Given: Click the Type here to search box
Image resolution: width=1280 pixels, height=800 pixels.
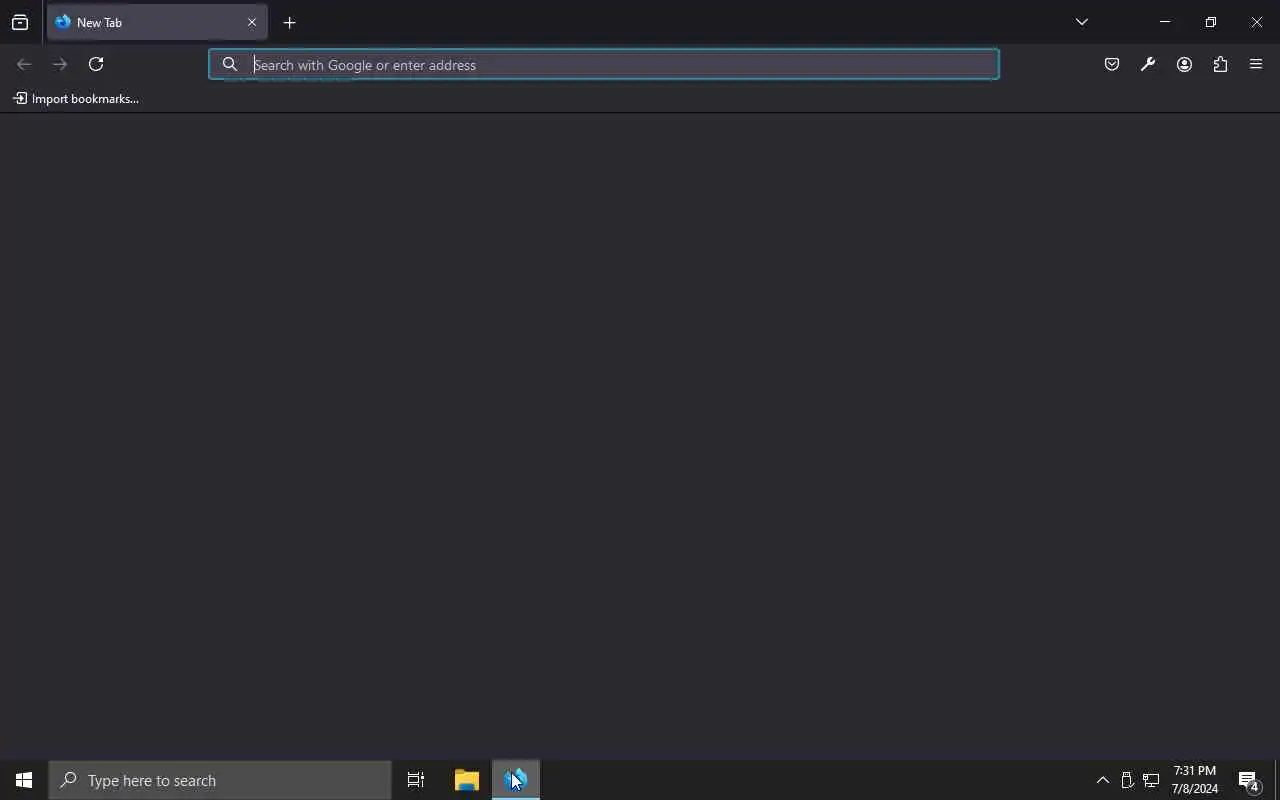Looking at the screenshot, I should [220, 780].
